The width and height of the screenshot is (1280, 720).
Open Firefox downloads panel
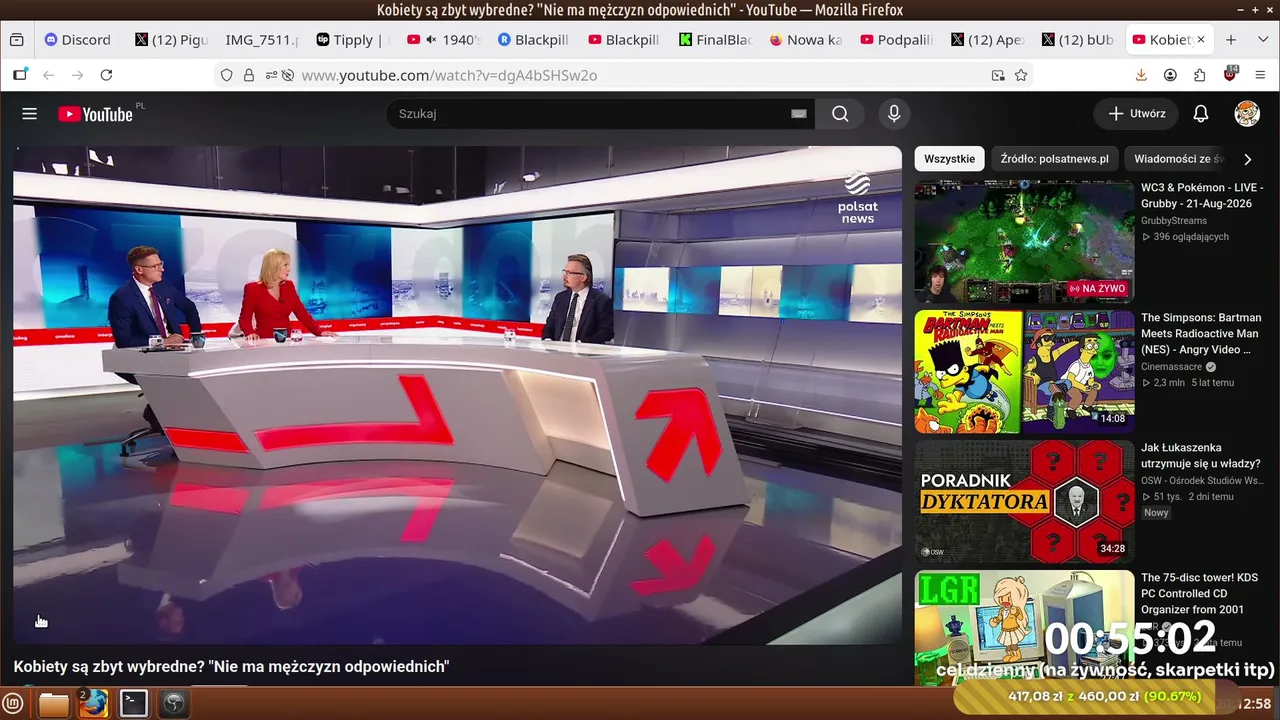1141,75
